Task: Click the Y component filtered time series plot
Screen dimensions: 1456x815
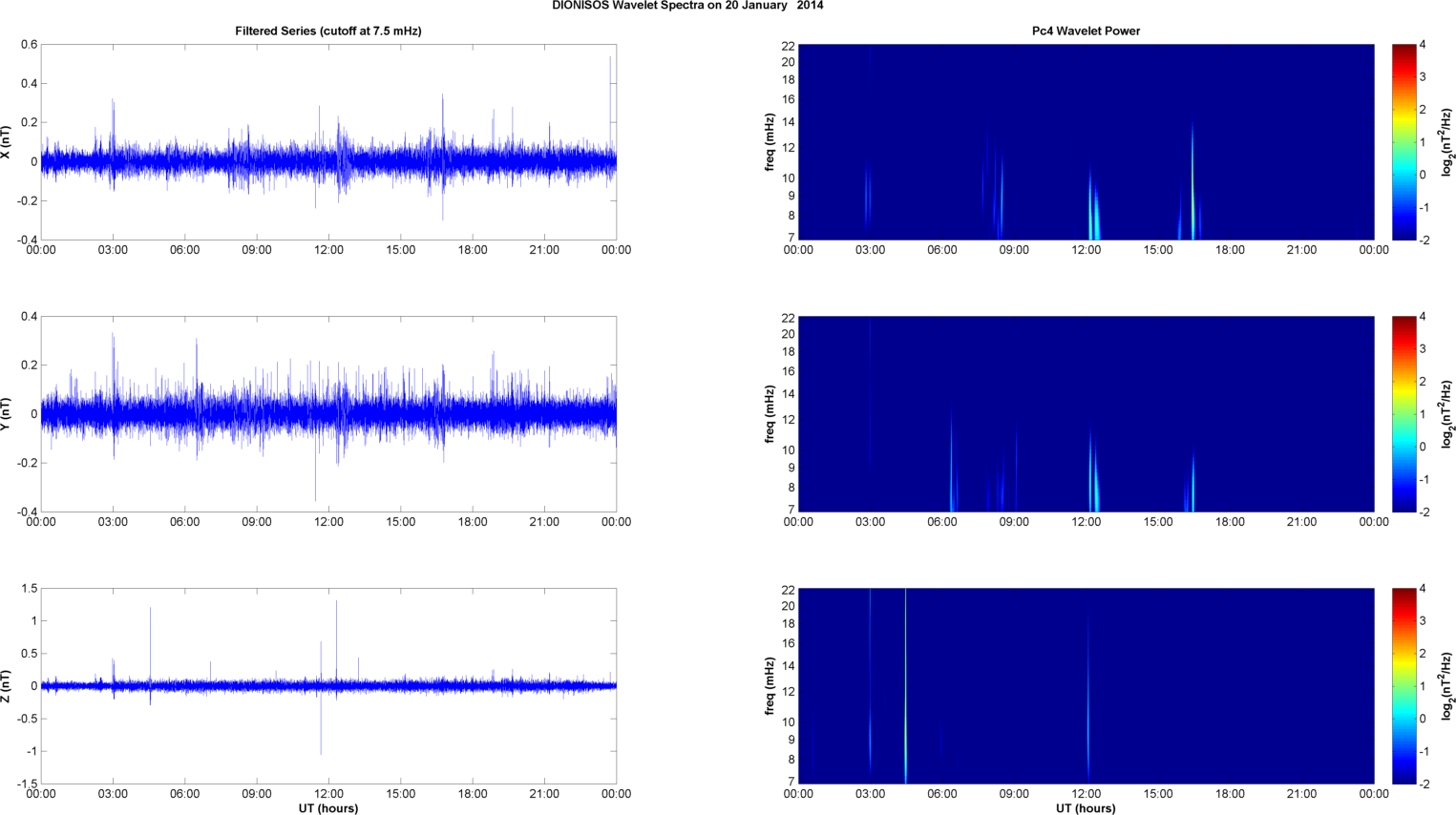Action: click(328, 414)
